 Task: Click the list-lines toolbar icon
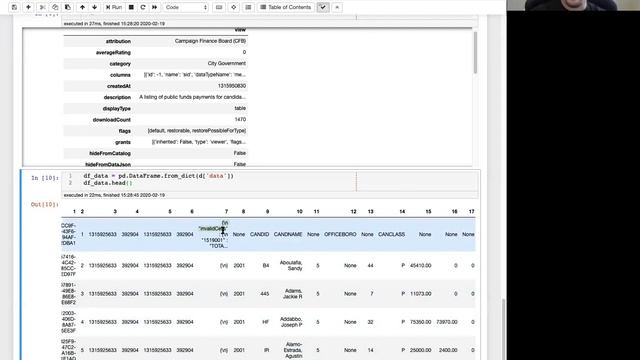tap(248, 7)
